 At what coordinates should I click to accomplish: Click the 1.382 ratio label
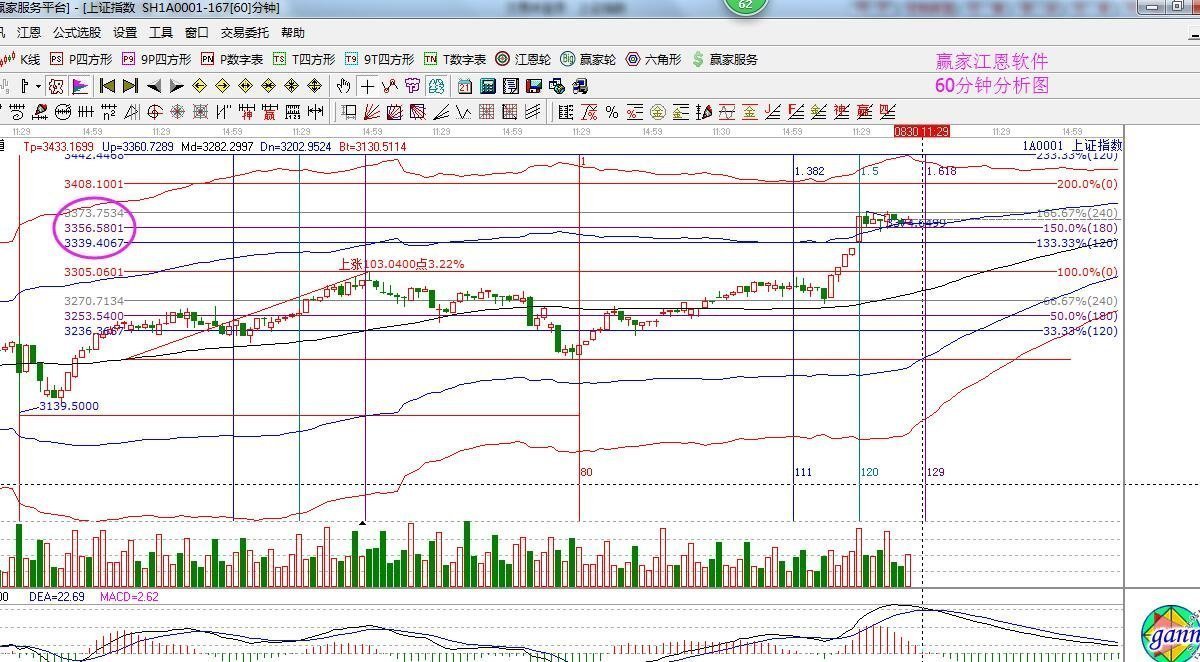coord(809,172)
